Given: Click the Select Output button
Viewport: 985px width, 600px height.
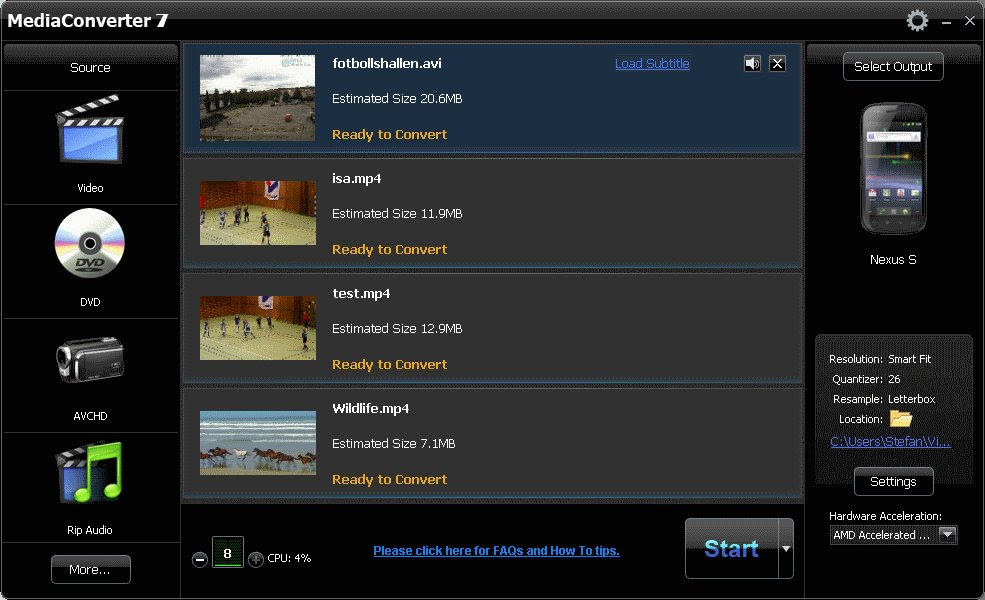Looking at the screenshot, I should [893, 67].
